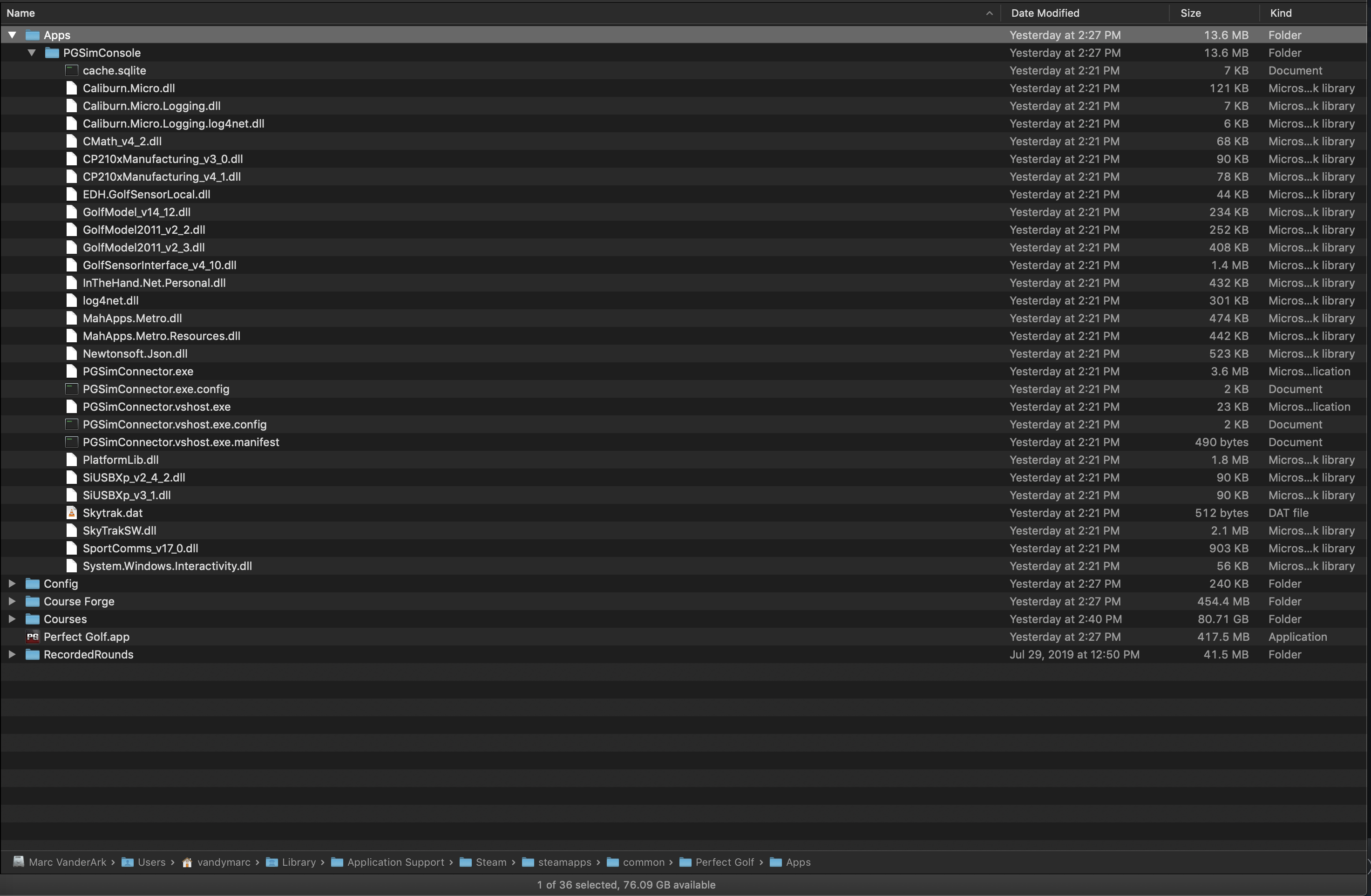This screenshot has width=1371, height=896.
Task: Click the Skytrak.dat VLC cone icon
Action: pos(71,513)
